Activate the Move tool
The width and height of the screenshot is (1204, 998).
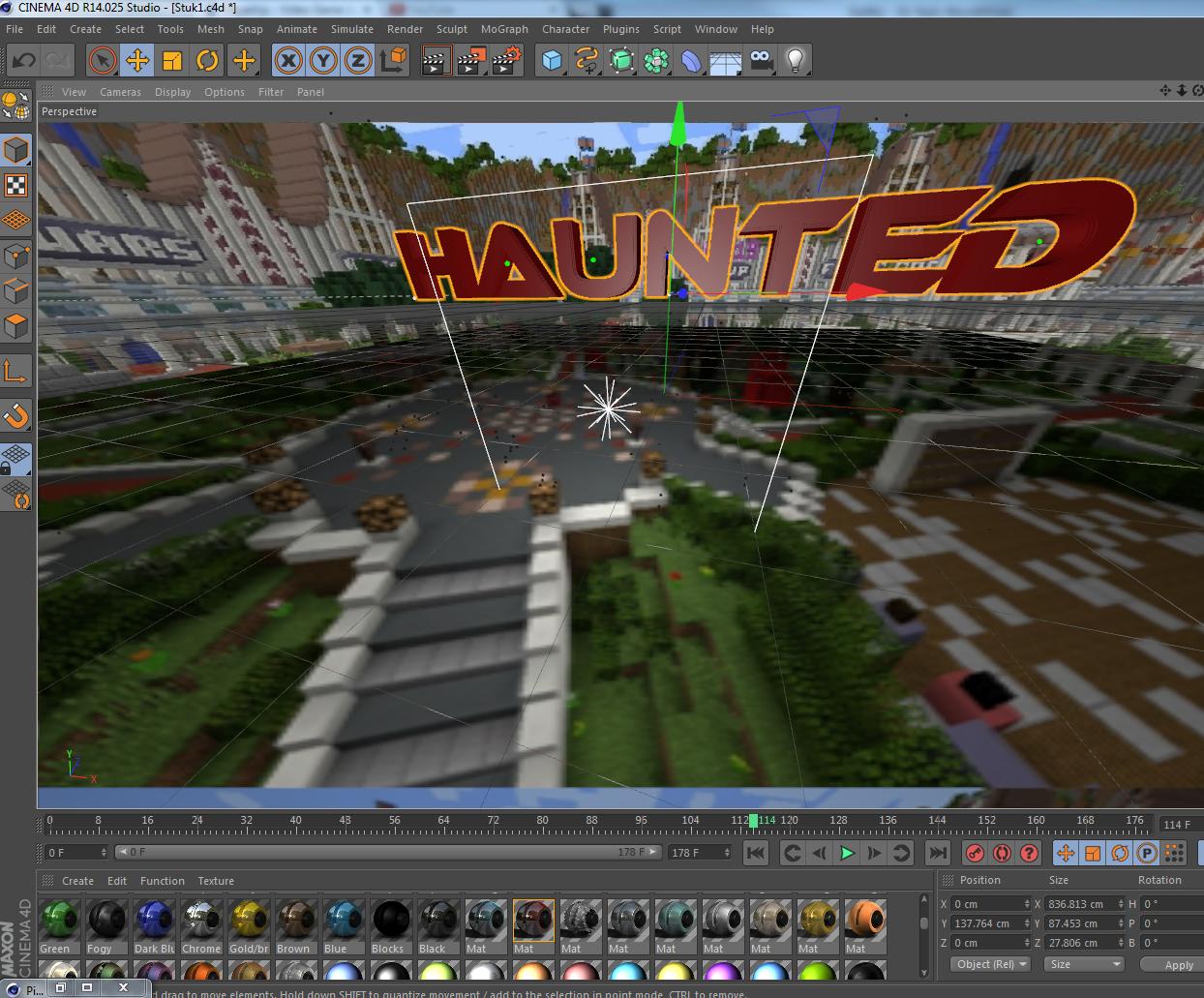coord(137,61)
